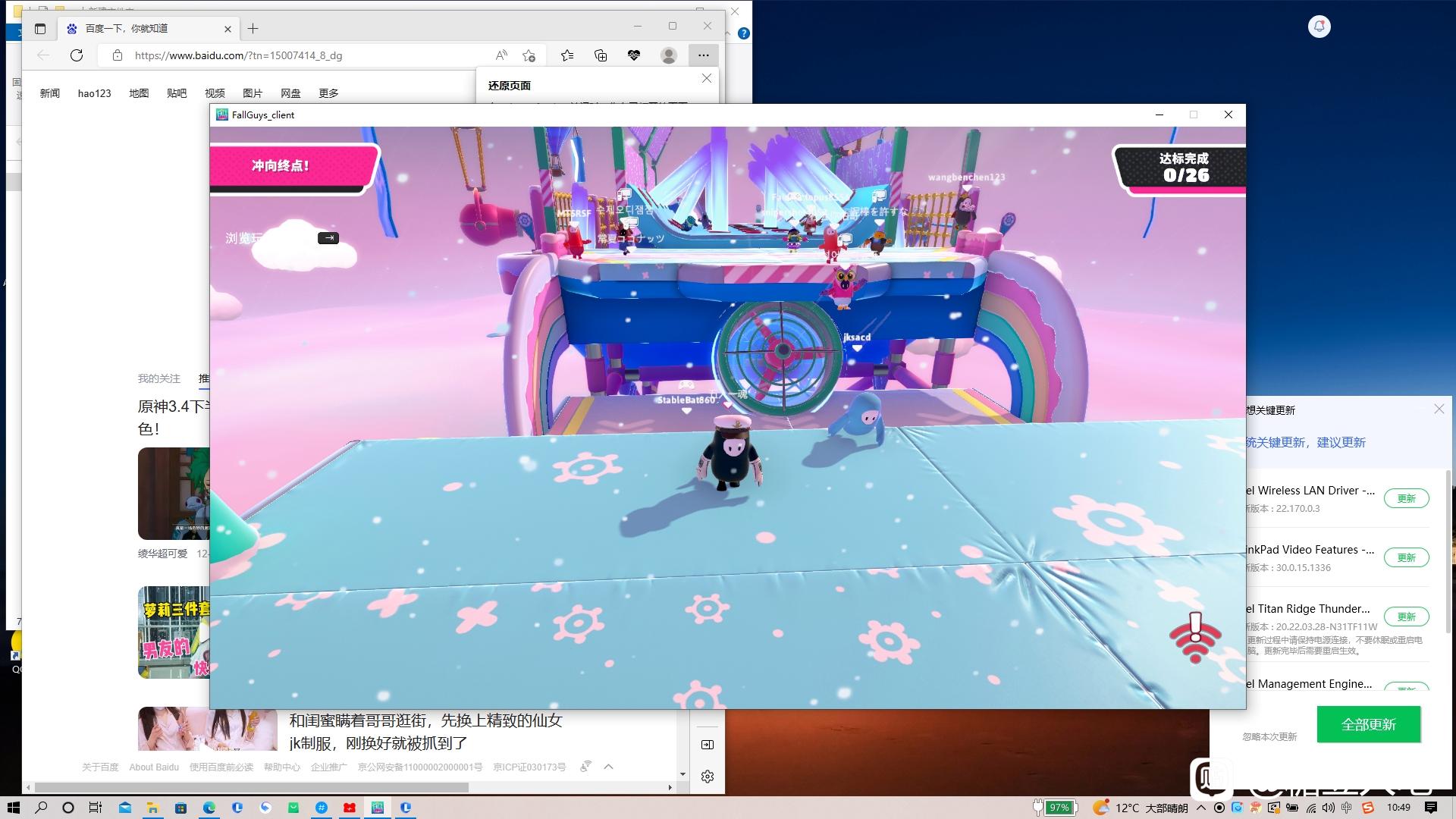Open hao123 link on Baidu
This screenshot has height=819, width=1456.
pos(94,93)
